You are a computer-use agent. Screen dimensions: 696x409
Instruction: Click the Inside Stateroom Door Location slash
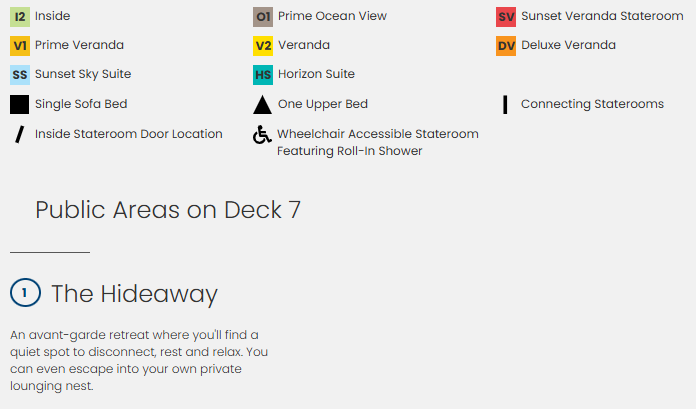18,135
